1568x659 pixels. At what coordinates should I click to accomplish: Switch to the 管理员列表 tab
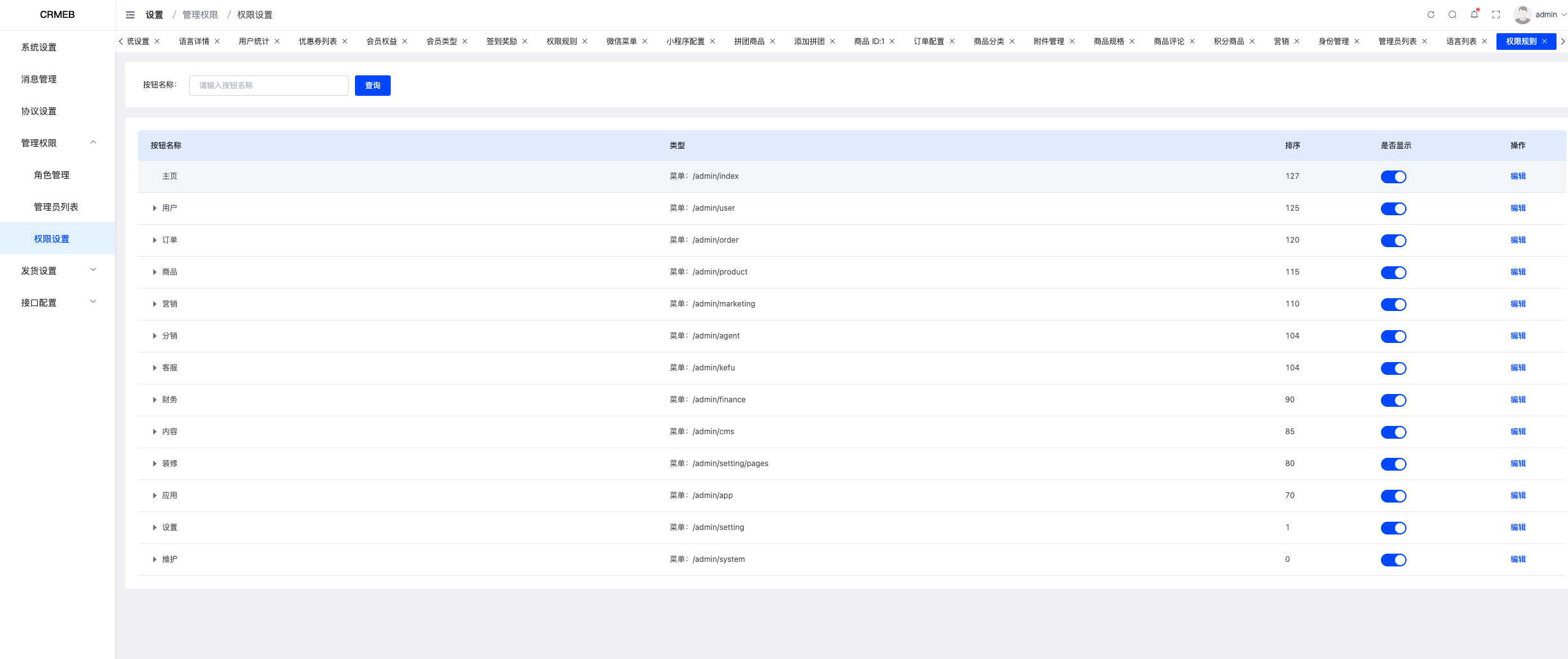click(1397, 42)
